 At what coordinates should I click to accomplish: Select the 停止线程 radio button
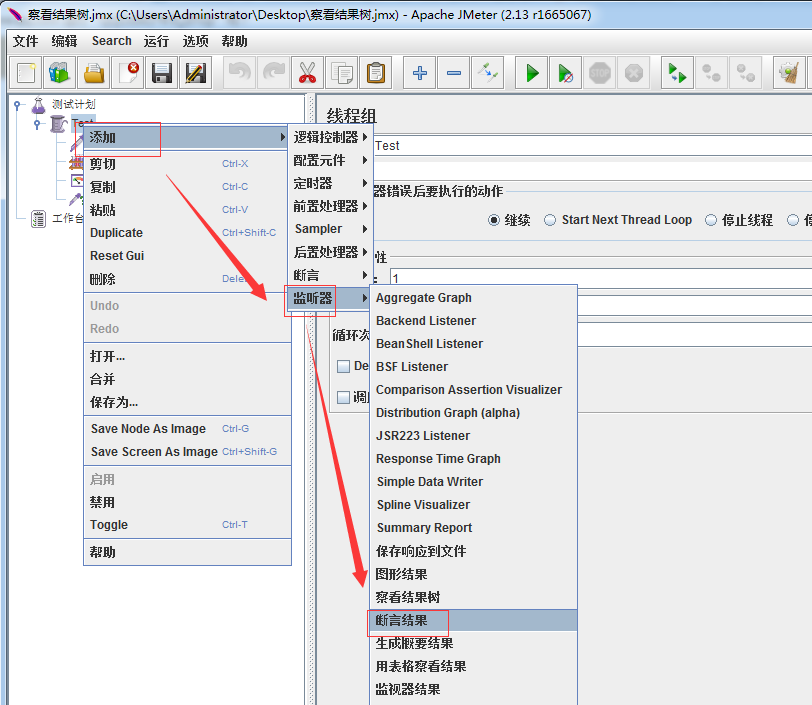pyautogui.click(x=711, y=220)
